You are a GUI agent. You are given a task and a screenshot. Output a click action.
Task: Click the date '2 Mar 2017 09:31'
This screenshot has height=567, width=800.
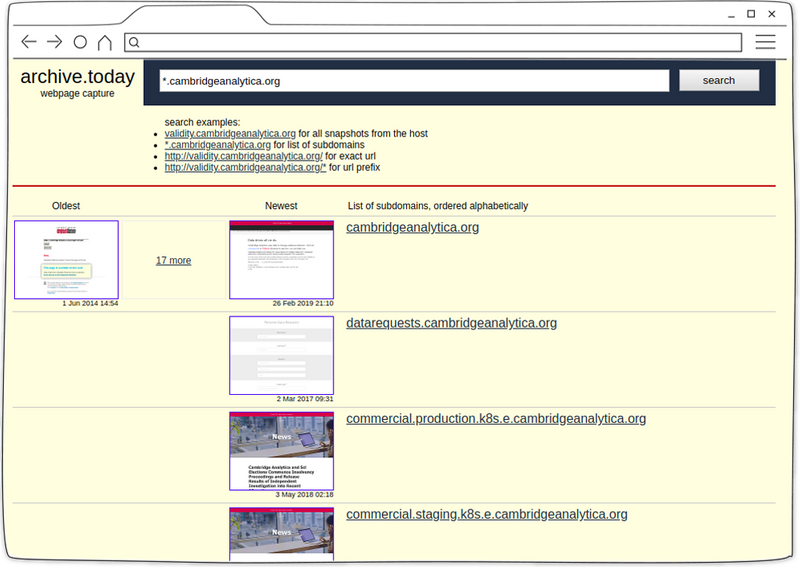pyautogui.click(x=305, y=399)
